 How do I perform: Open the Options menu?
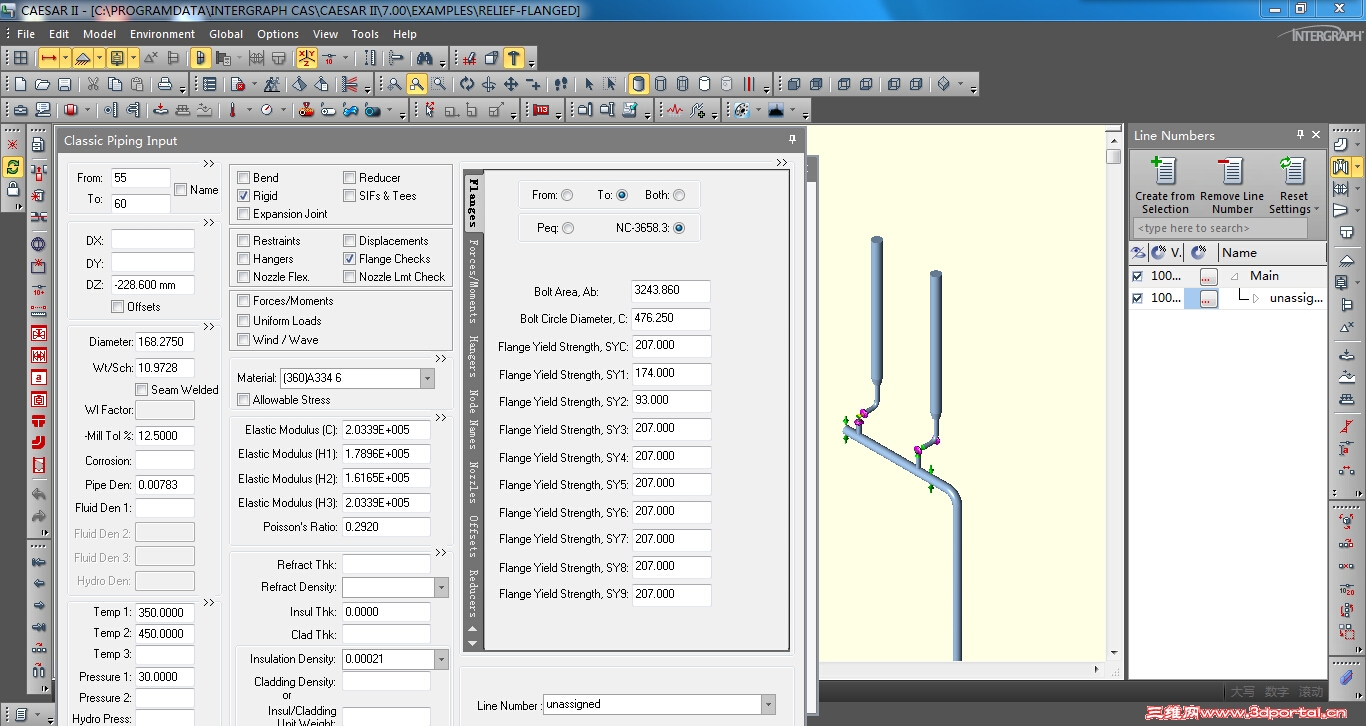pyautogui.click(x=278, y=34)
